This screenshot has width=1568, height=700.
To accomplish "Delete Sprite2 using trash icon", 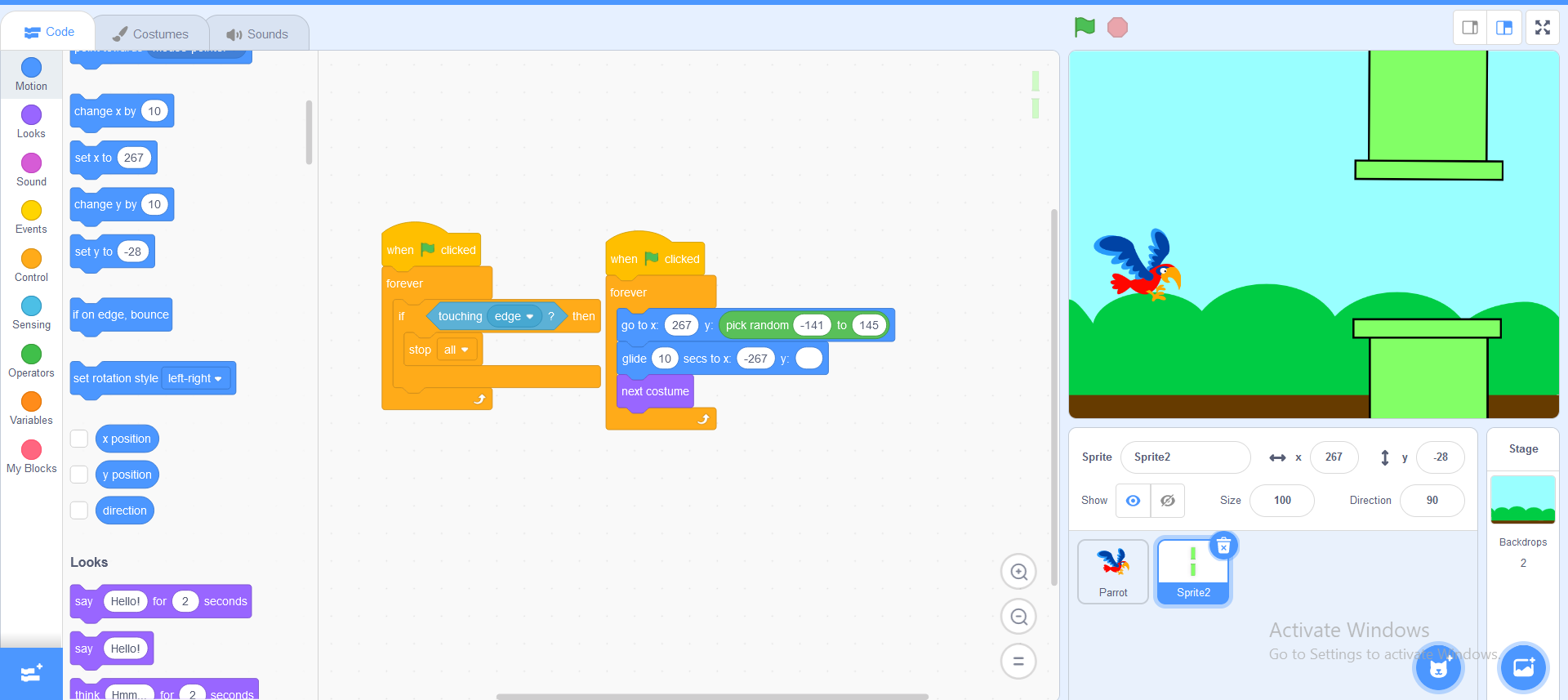I will (1223, 546).
